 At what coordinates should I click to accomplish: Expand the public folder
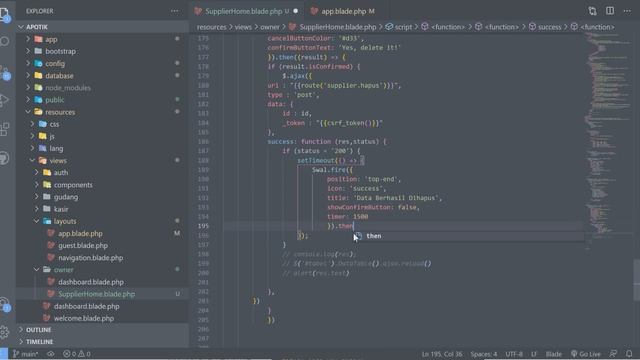click(102, 100)
